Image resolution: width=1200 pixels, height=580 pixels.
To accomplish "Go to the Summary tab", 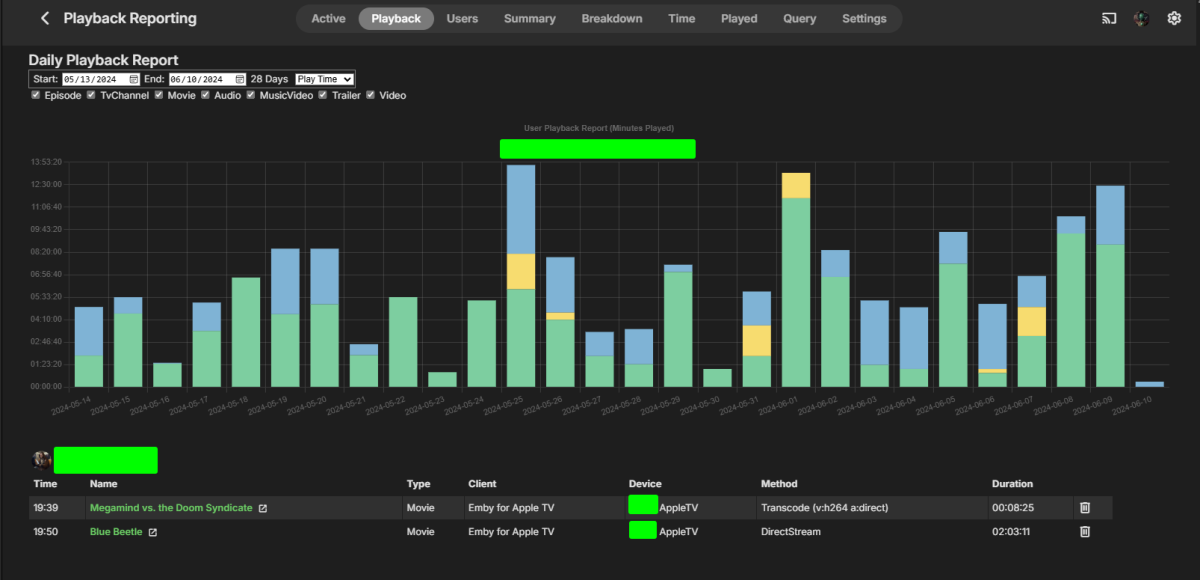I will 529,19.
